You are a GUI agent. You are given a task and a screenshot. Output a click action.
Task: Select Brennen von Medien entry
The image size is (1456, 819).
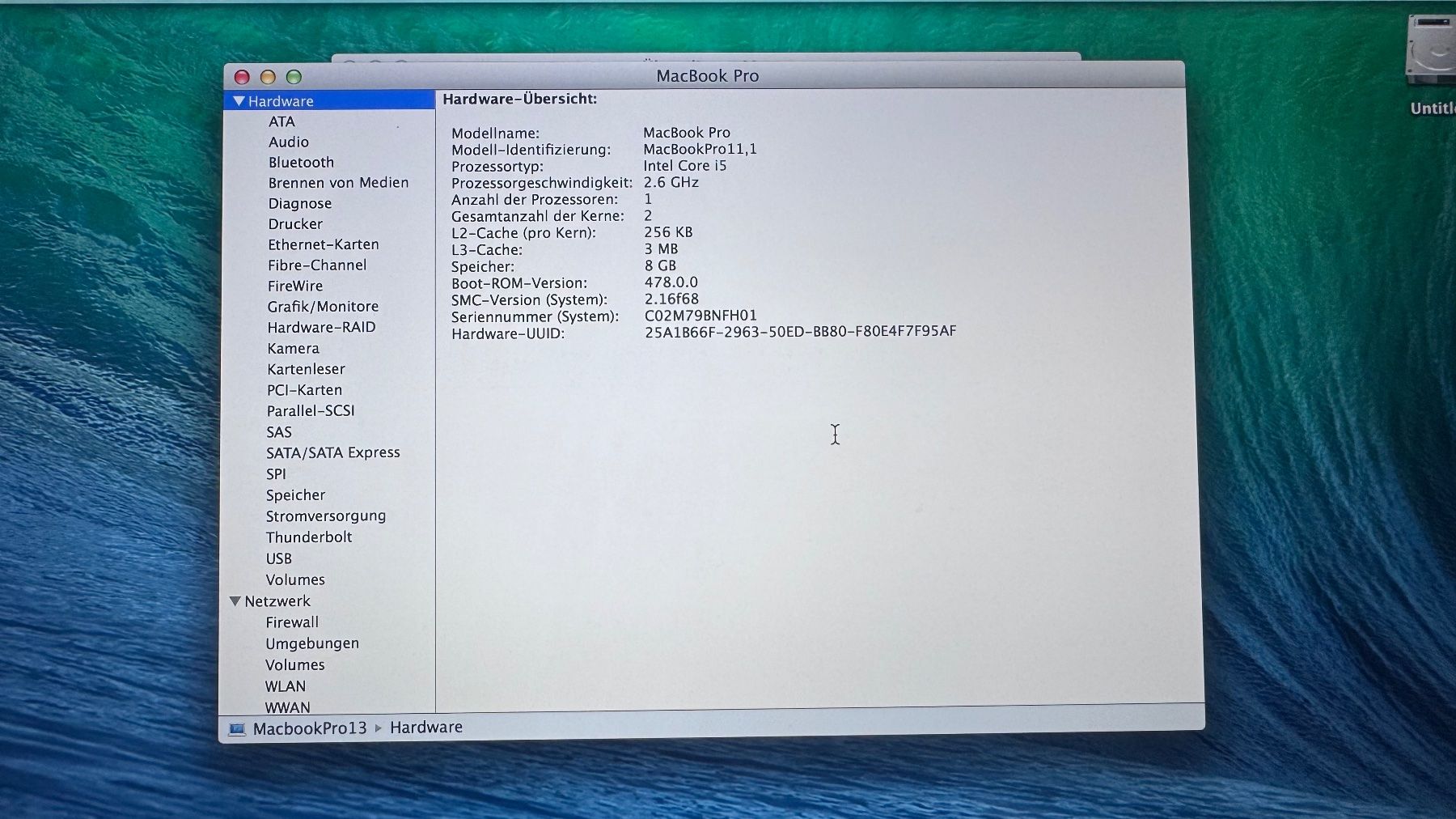click(338, 183)
